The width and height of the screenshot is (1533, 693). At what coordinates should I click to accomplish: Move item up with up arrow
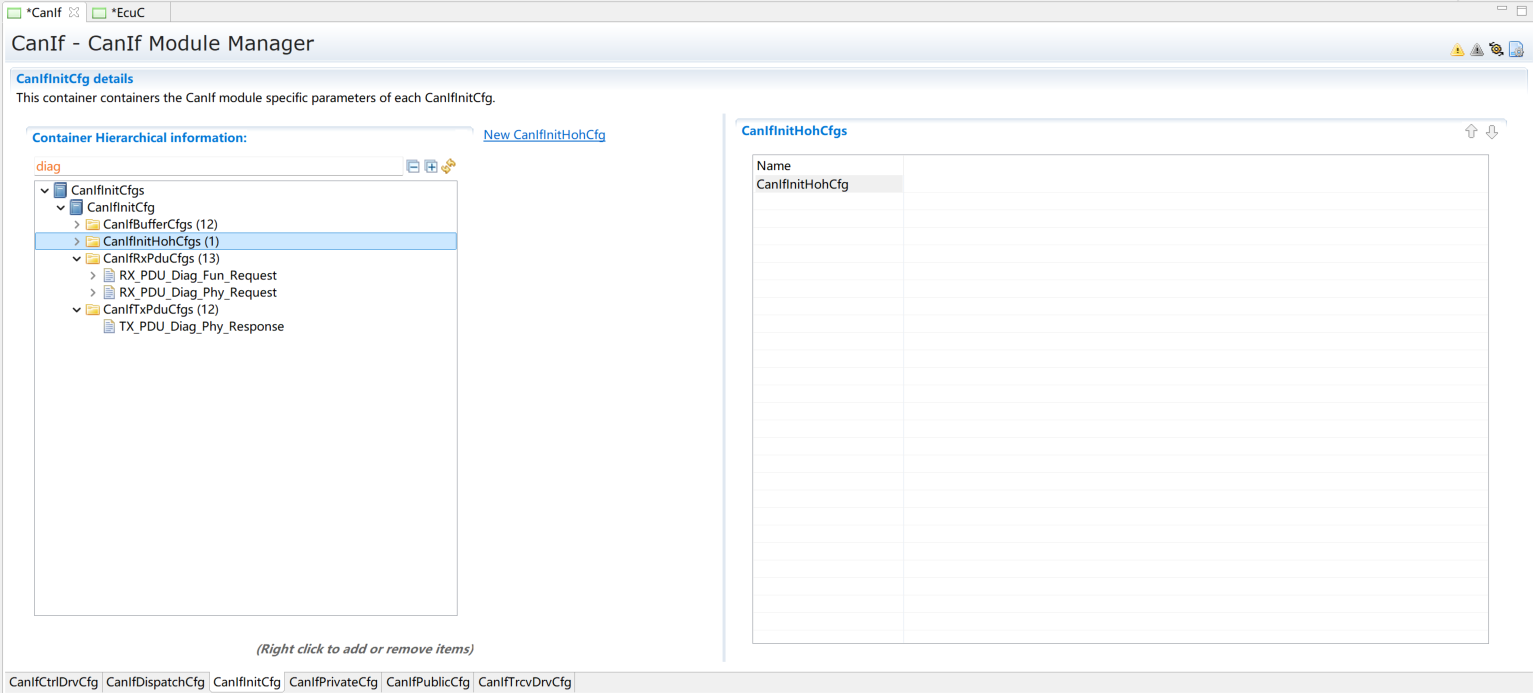[1471, 132]
